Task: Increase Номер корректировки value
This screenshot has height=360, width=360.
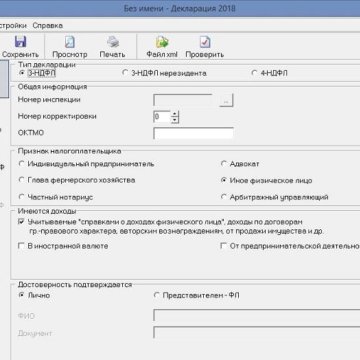Action: [175, 114]
